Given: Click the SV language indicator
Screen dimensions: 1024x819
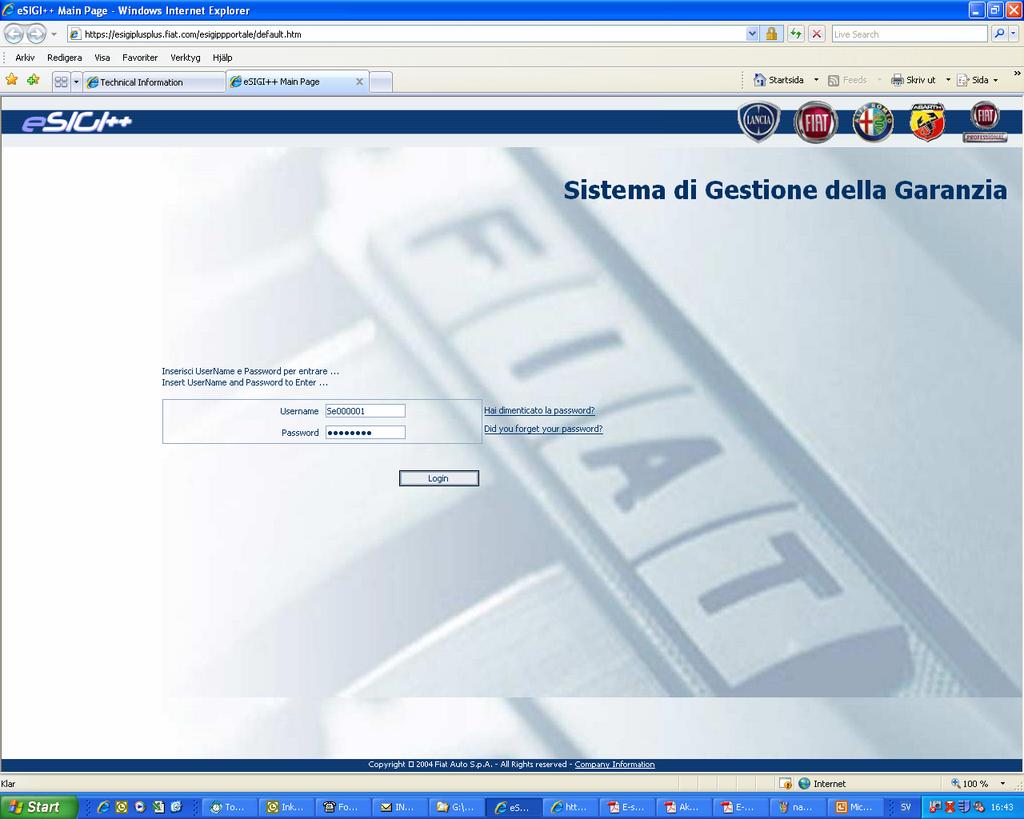Looking at the screenshot, I should click(905, 807).
